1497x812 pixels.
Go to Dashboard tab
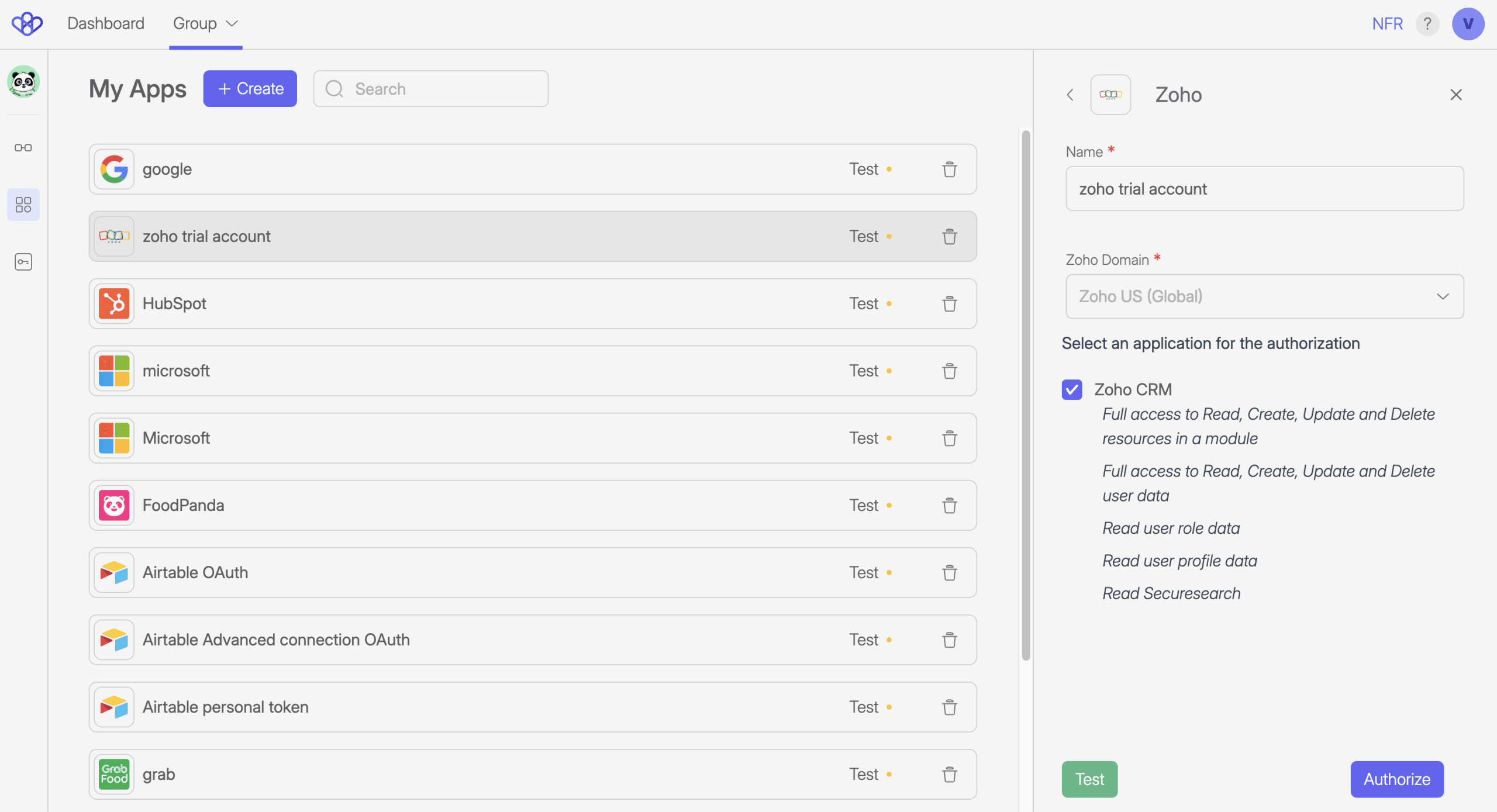click(x=106, y=24)
